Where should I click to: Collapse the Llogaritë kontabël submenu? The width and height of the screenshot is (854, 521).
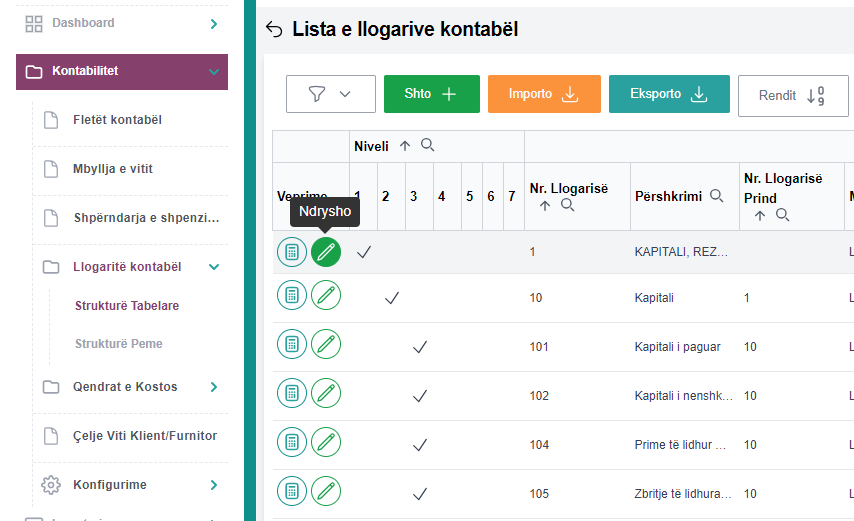[x=213, y=267]
